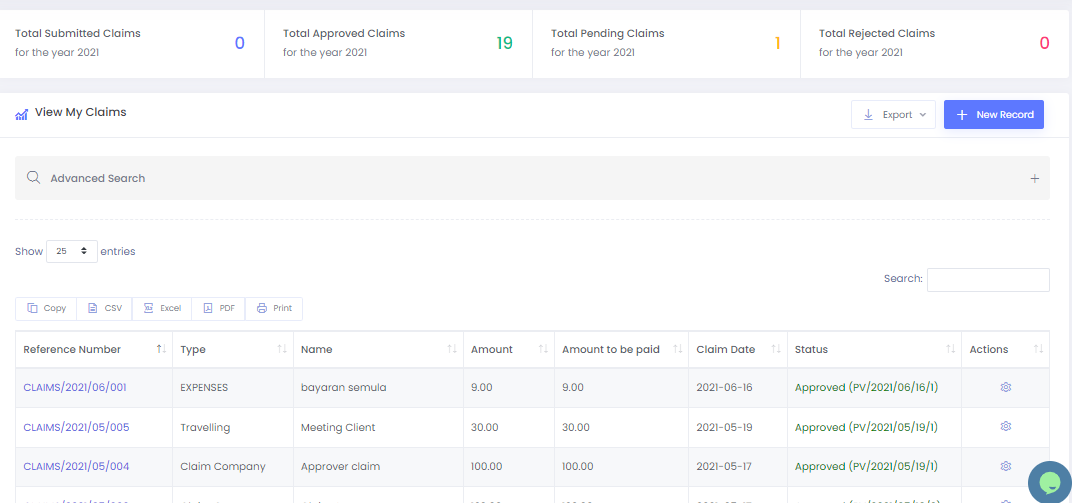Open claim CLAIMS/2021/06/001 link
The height and width of the screenshot is (503, 1072).
point(75,388)
